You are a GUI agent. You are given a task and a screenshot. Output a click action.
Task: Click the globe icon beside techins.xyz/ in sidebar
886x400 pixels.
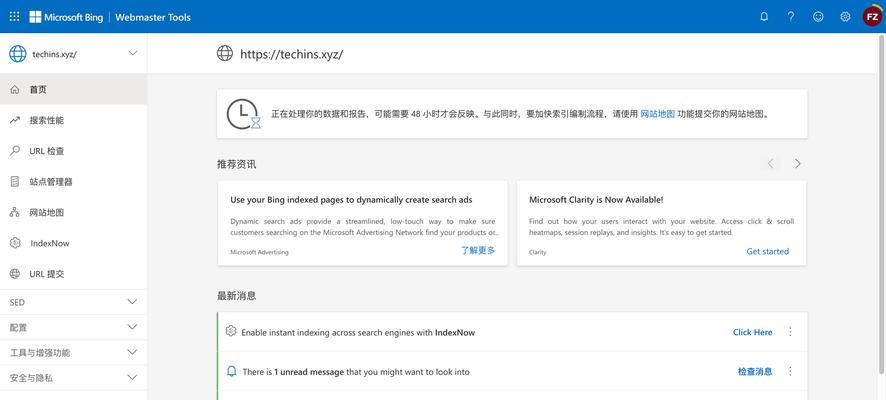pyautogui.click(x=18, y=54)
